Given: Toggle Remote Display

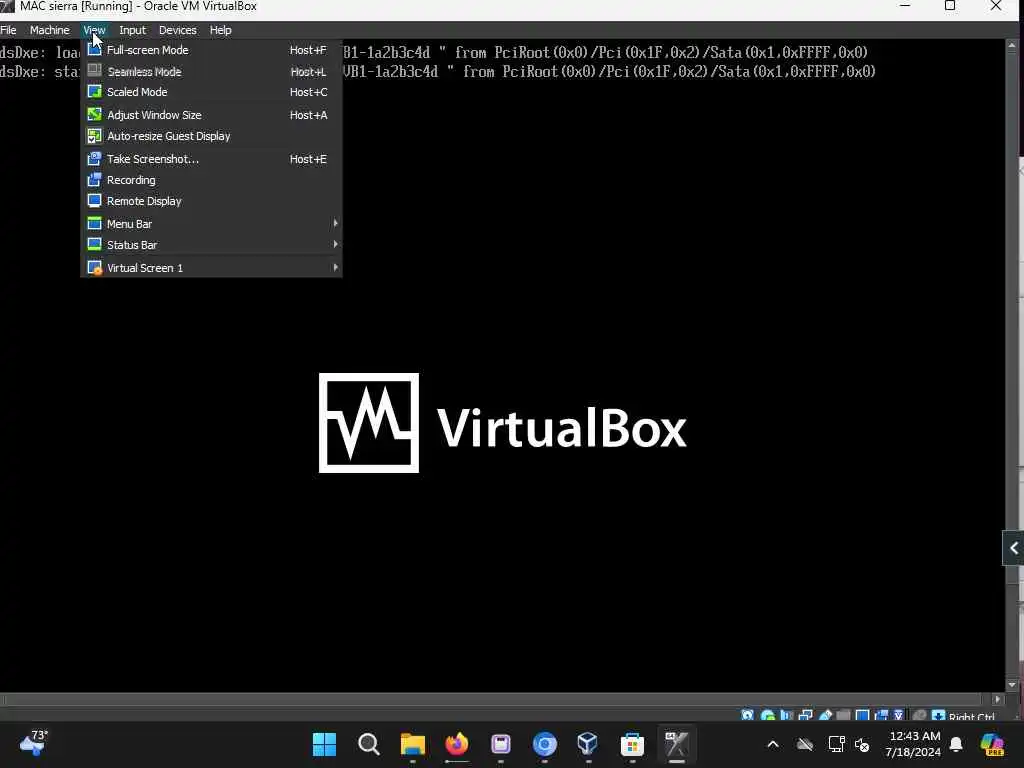Looking at the screenshot, I should tap(212, 201).
